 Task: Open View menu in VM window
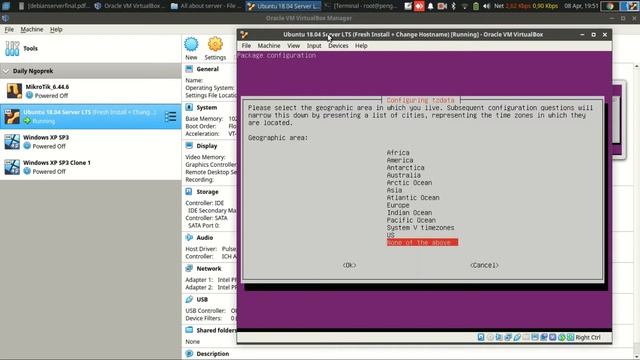click(x=293, y=46)
